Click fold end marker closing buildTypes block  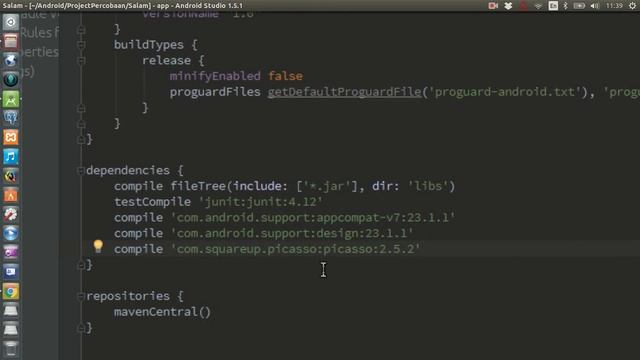[81, 124]
